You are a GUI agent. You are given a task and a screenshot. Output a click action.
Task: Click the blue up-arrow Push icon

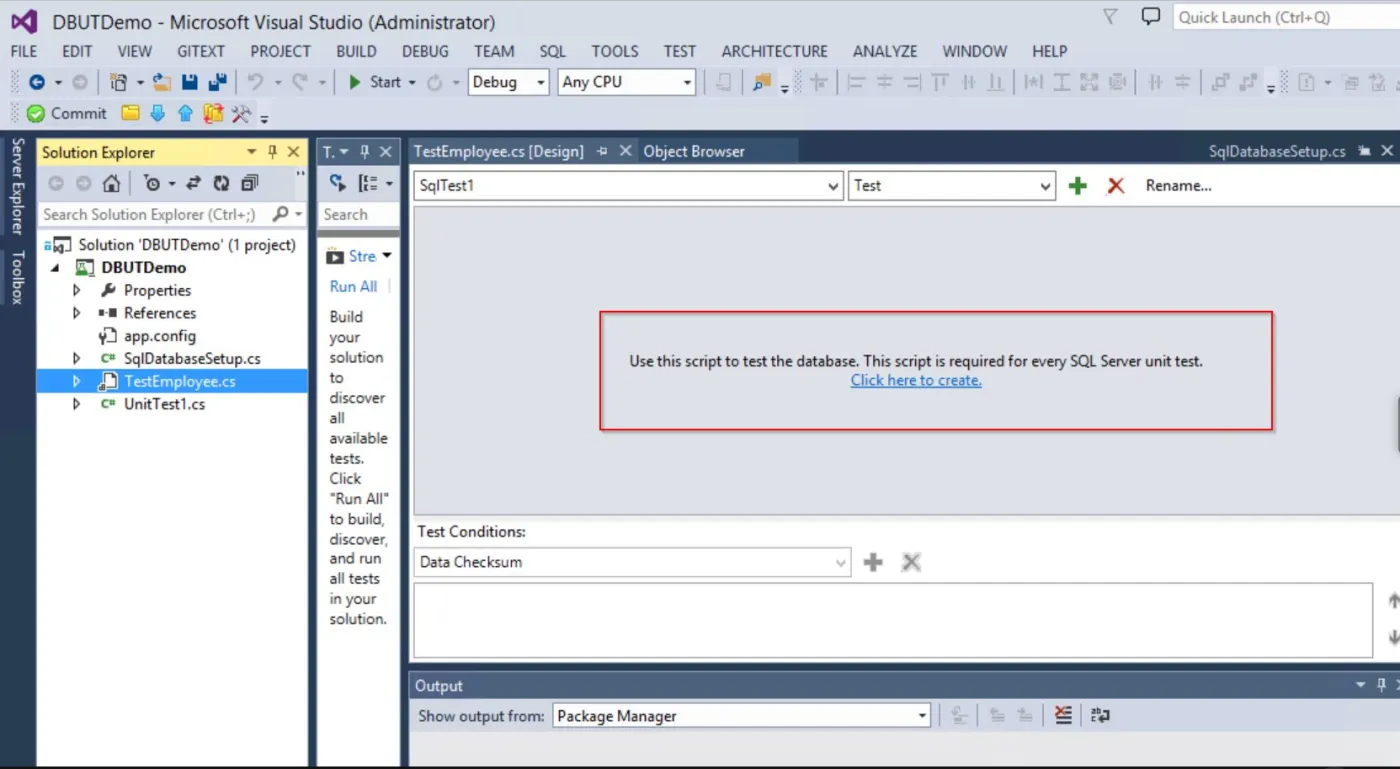[x=185, y=113]
